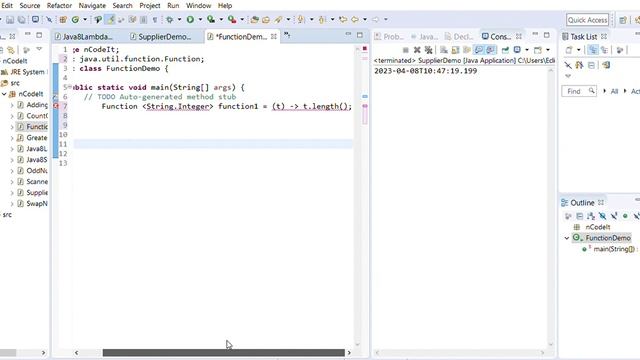This screenshot has width=640, height=360.
Task: Show hidden editor tabs list chevron
Action: point(287,35)
